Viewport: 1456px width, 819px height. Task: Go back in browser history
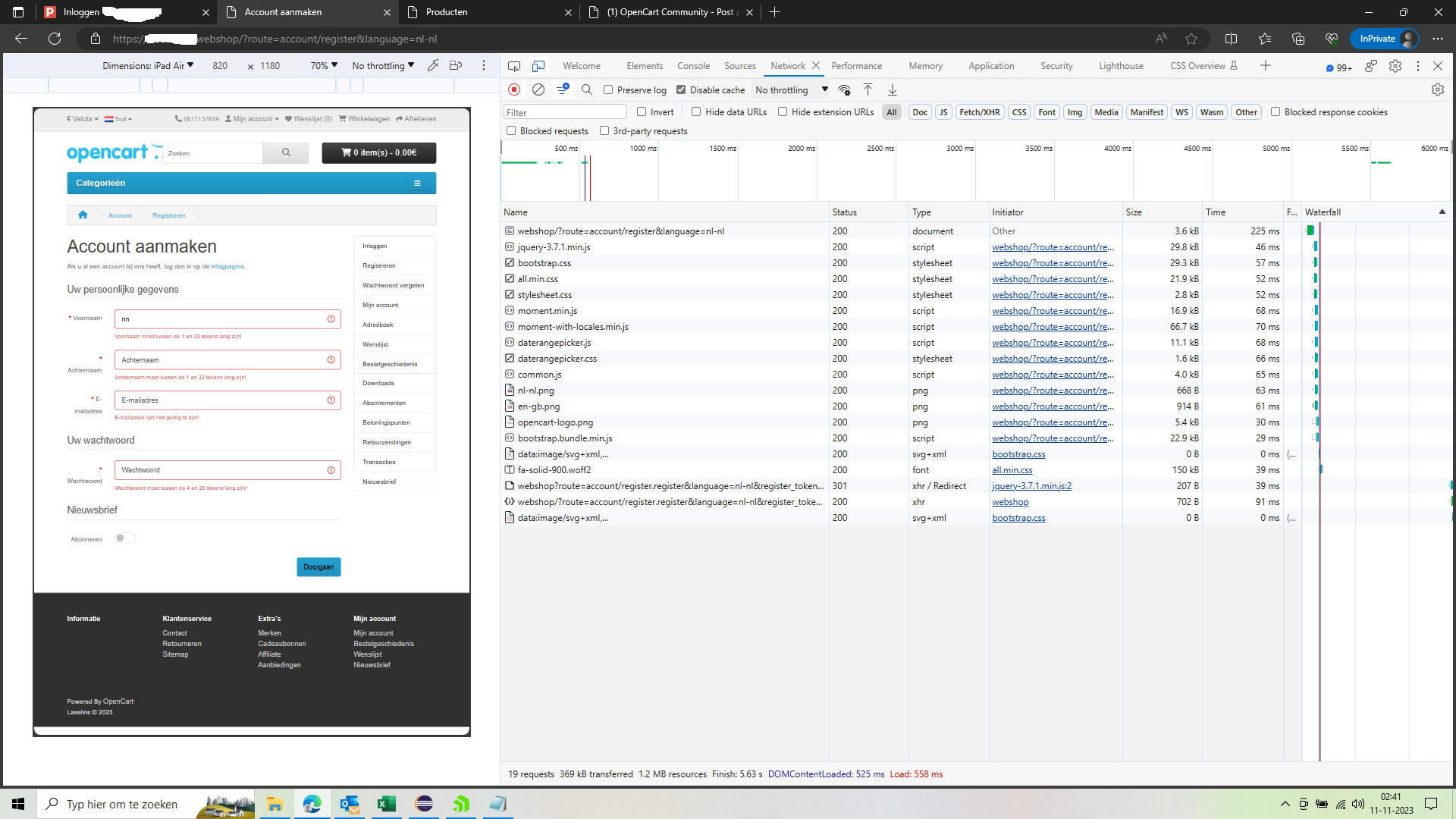coord(21,39)
